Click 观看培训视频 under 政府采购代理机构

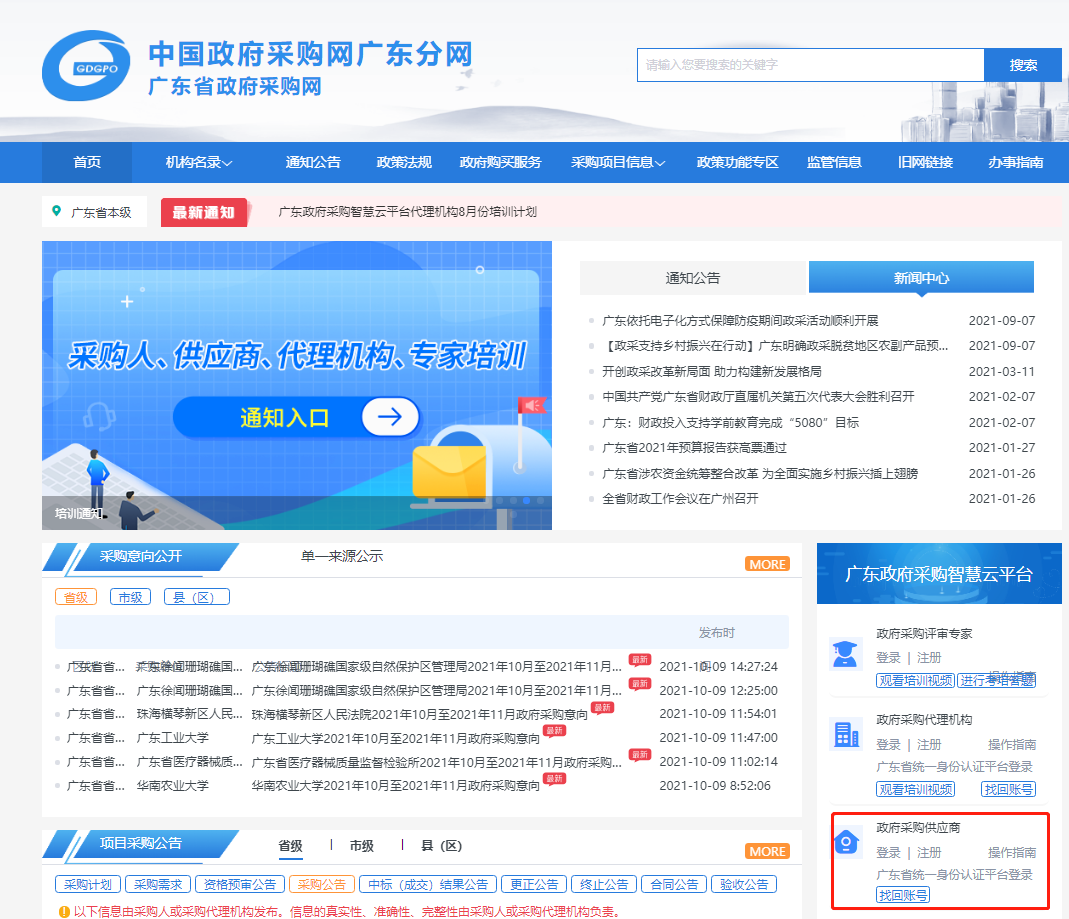(x=915, y=789)
